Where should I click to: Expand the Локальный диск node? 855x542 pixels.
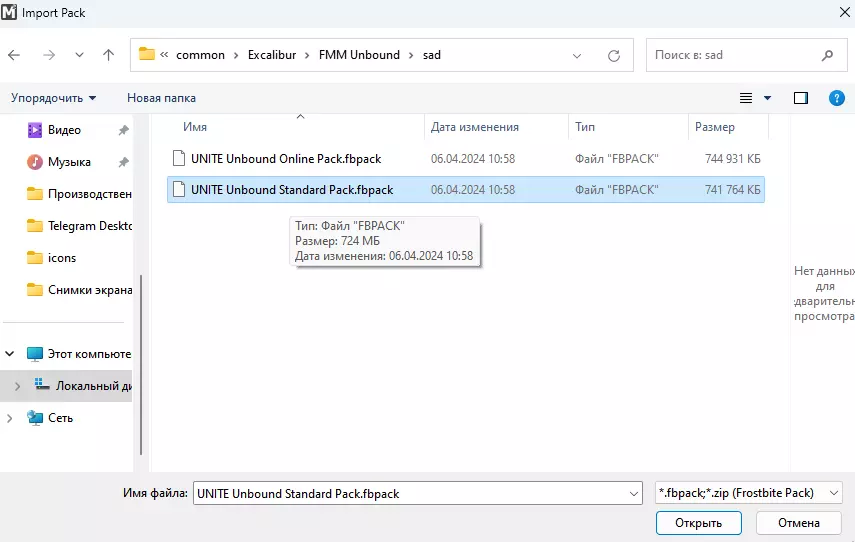[x=17, y=386]
